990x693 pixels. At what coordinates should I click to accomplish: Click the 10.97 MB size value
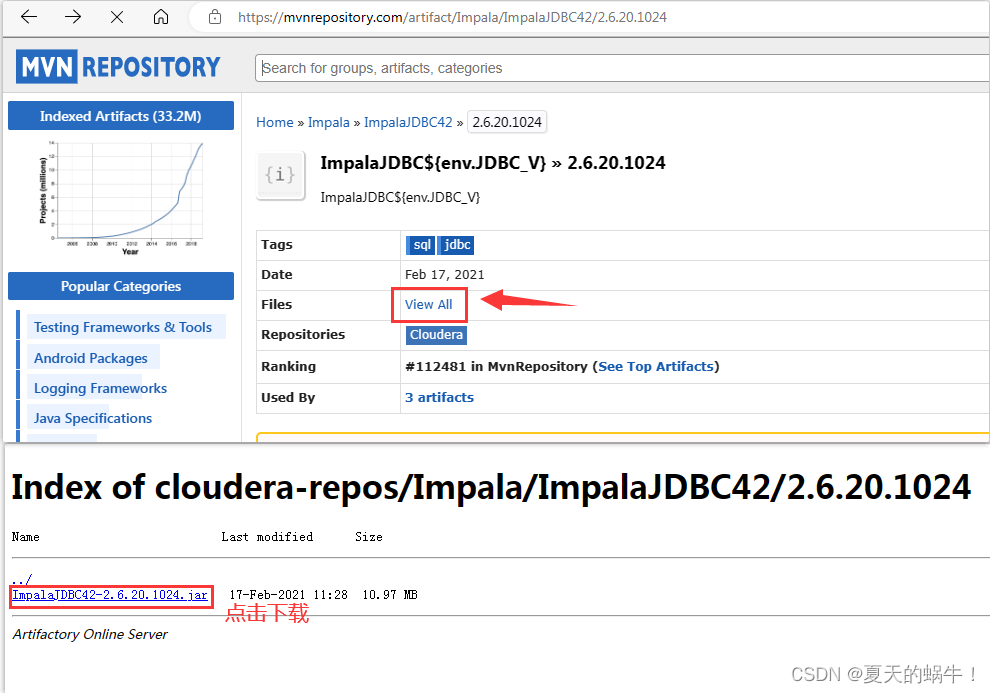(x=390, y=595)
